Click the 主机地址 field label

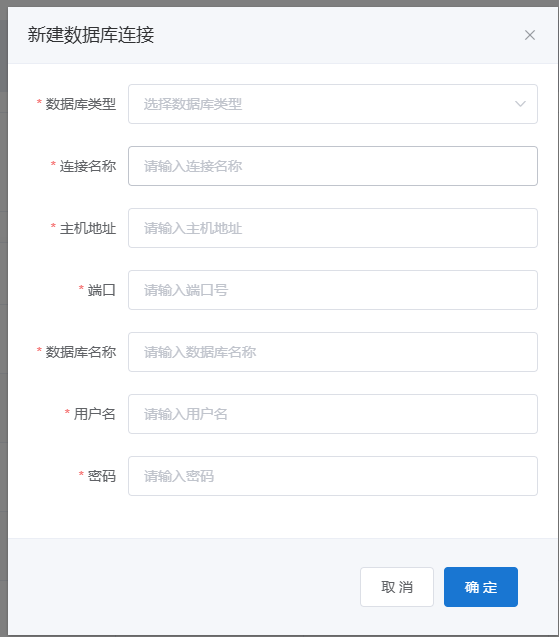pyautogui.click(x=88, y=228)
